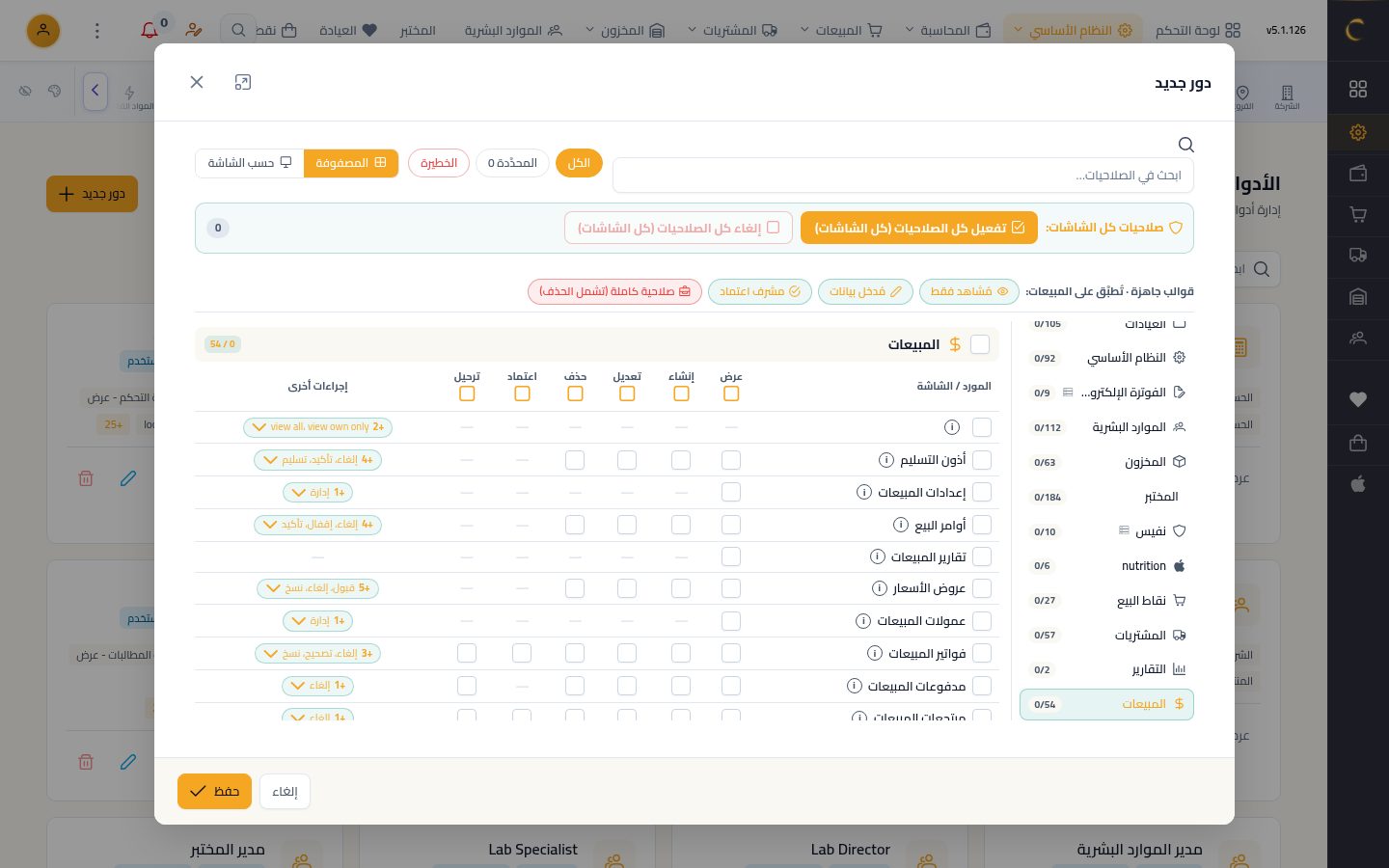Open the new role dialog in expanded view
The height and width of the screenshot is (868, 1389).
click(243, 82)
